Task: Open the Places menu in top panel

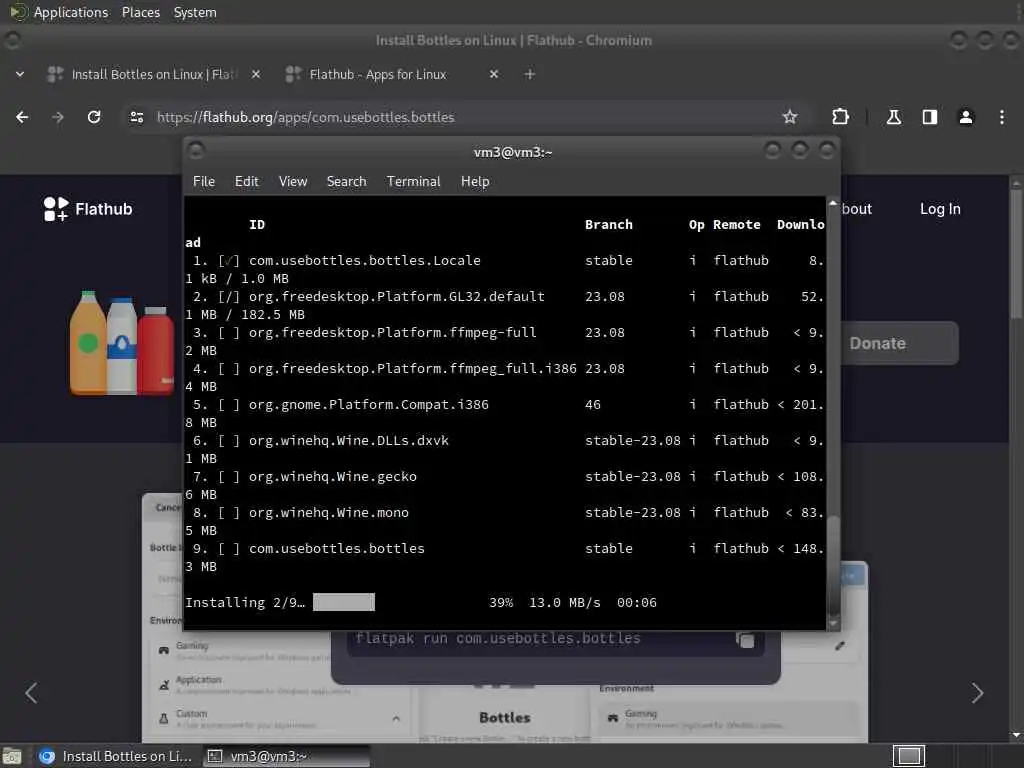Action: click(140, 12)
